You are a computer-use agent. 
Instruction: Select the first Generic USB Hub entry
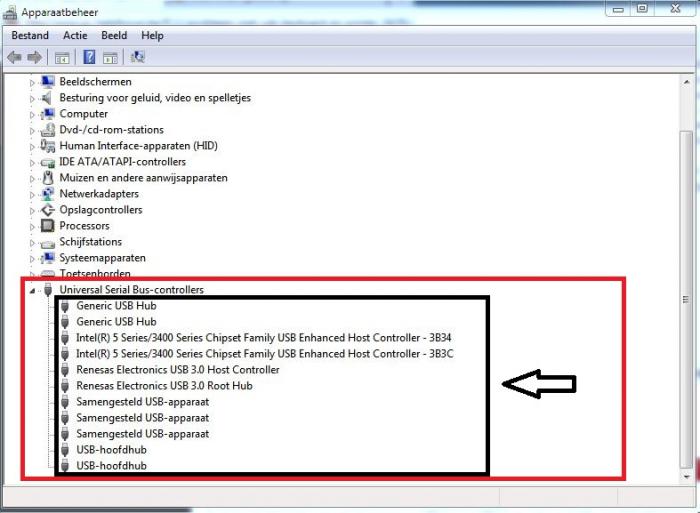point(116,306)
